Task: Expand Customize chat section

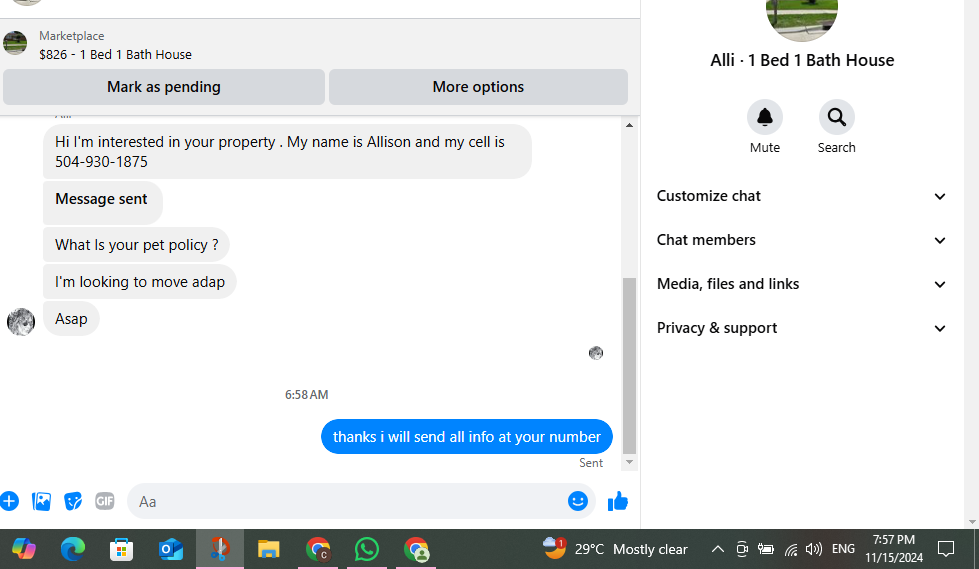Action: (801, 196)
